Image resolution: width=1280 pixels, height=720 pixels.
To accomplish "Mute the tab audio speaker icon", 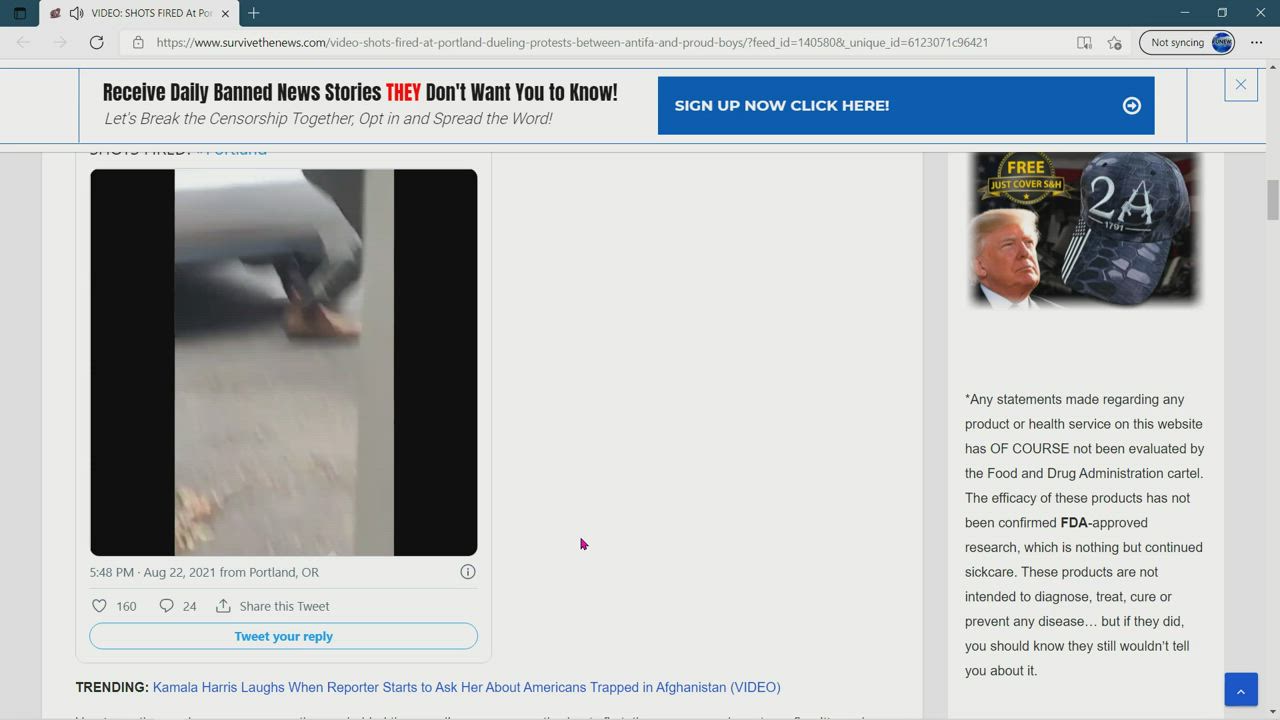I will tap(76, 13).
